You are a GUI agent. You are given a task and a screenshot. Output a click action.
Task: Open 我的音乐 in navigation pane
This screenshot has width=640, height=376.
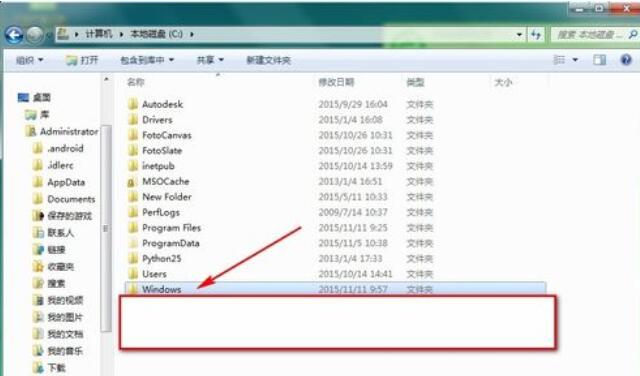point(58,351)
